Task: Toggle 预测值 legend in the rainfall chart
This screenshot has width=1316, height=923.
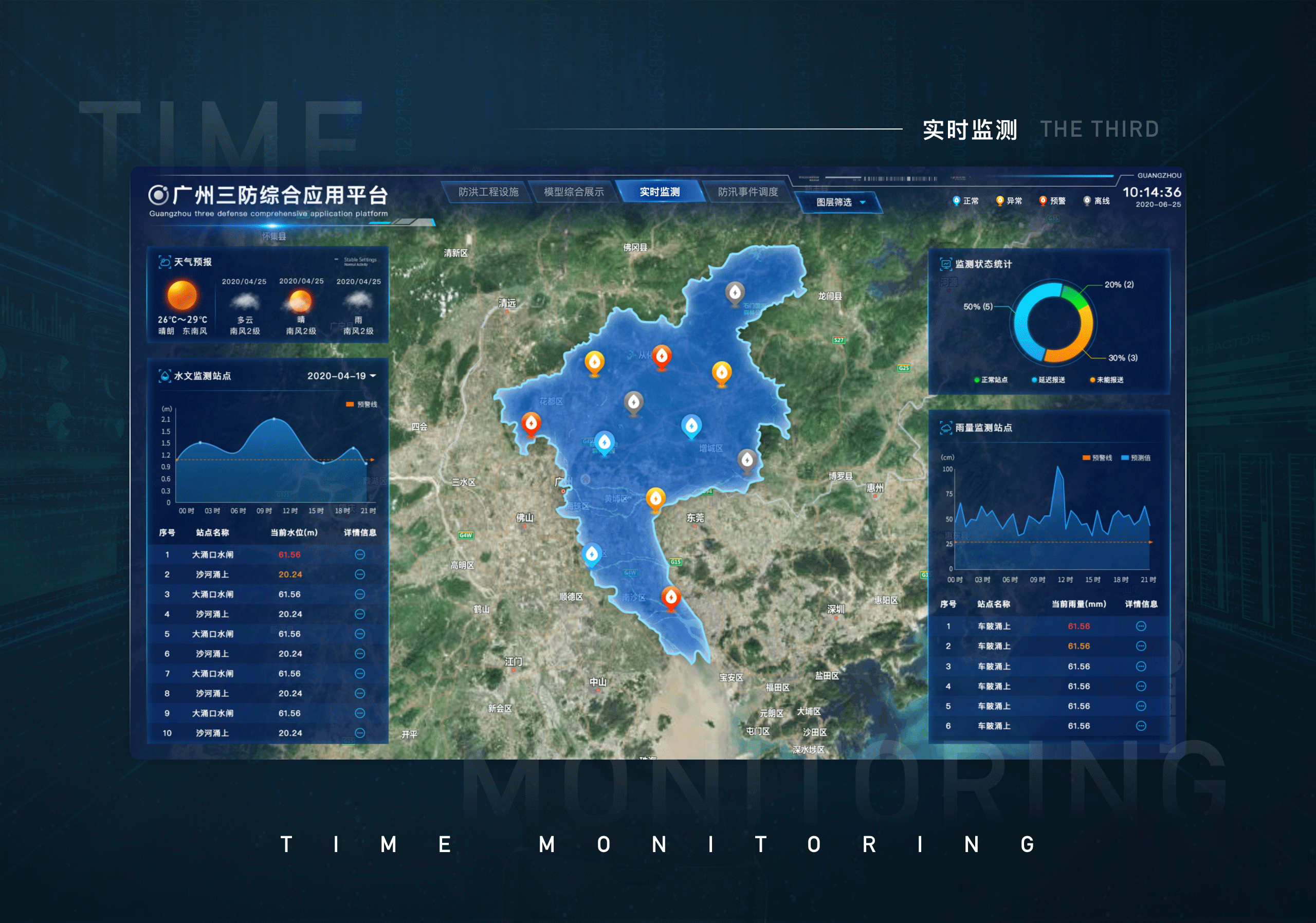Action: pyautogui.click(x=1136, y=458)
